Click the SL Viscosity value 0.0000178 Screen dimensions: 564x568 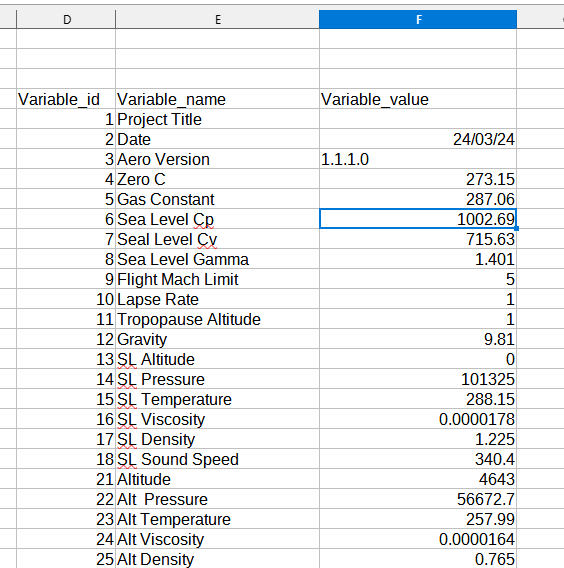point(418,419)
